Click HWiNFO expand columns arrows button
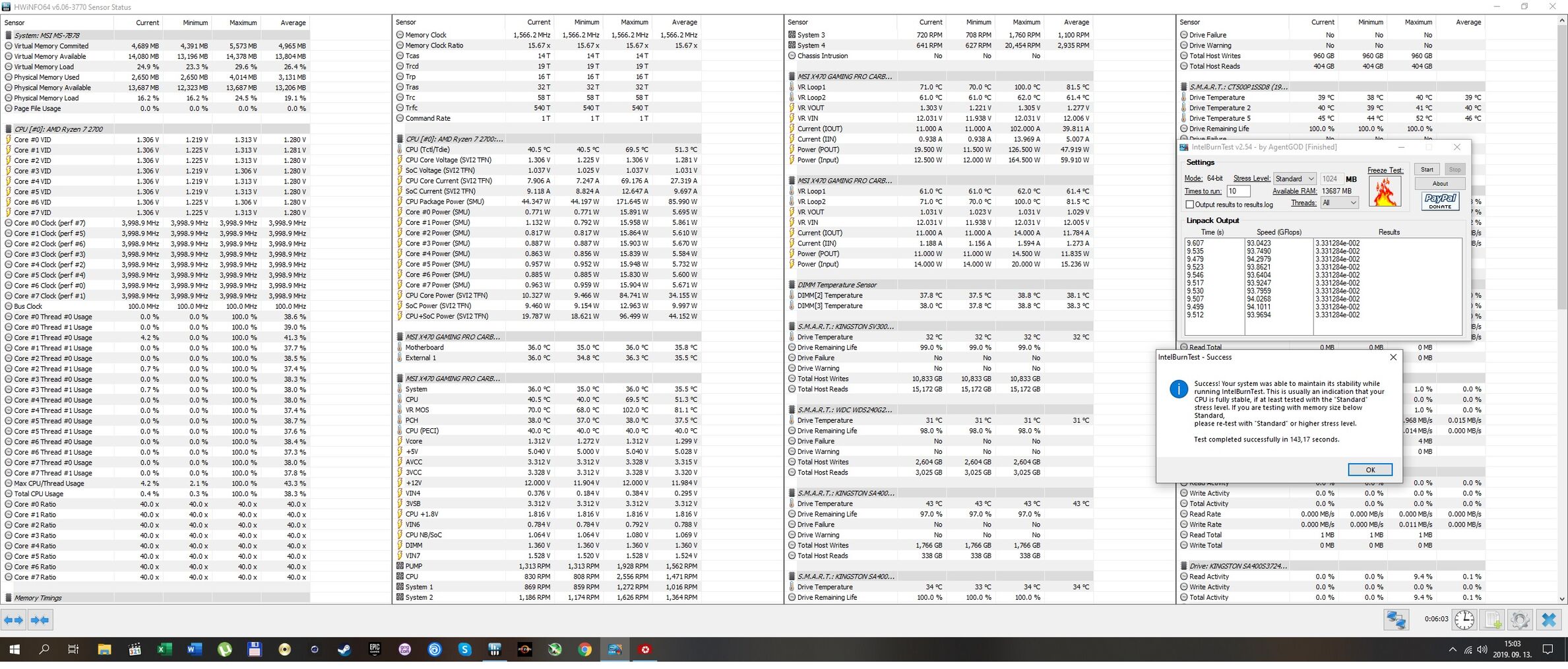 14,620
